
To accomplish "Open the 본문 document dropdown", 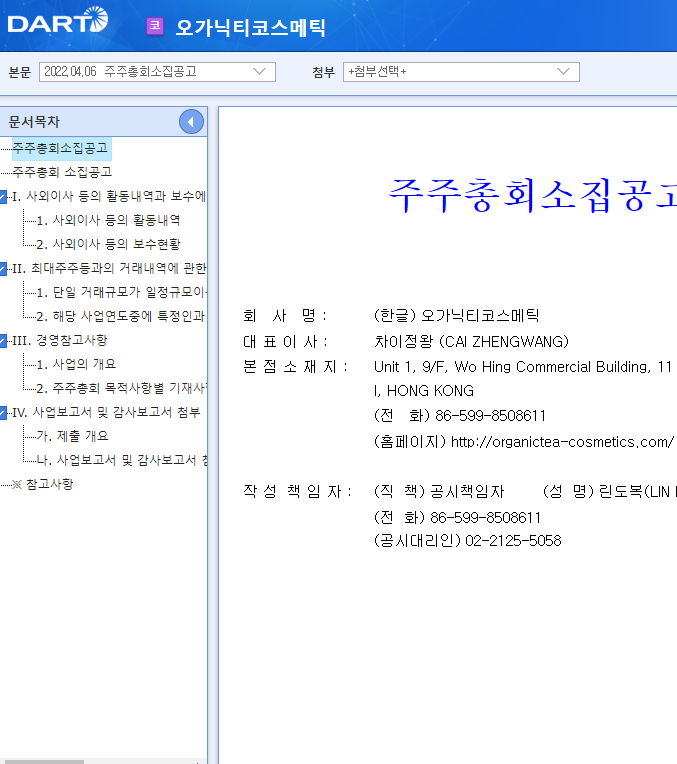I will [x=157, y=72].
